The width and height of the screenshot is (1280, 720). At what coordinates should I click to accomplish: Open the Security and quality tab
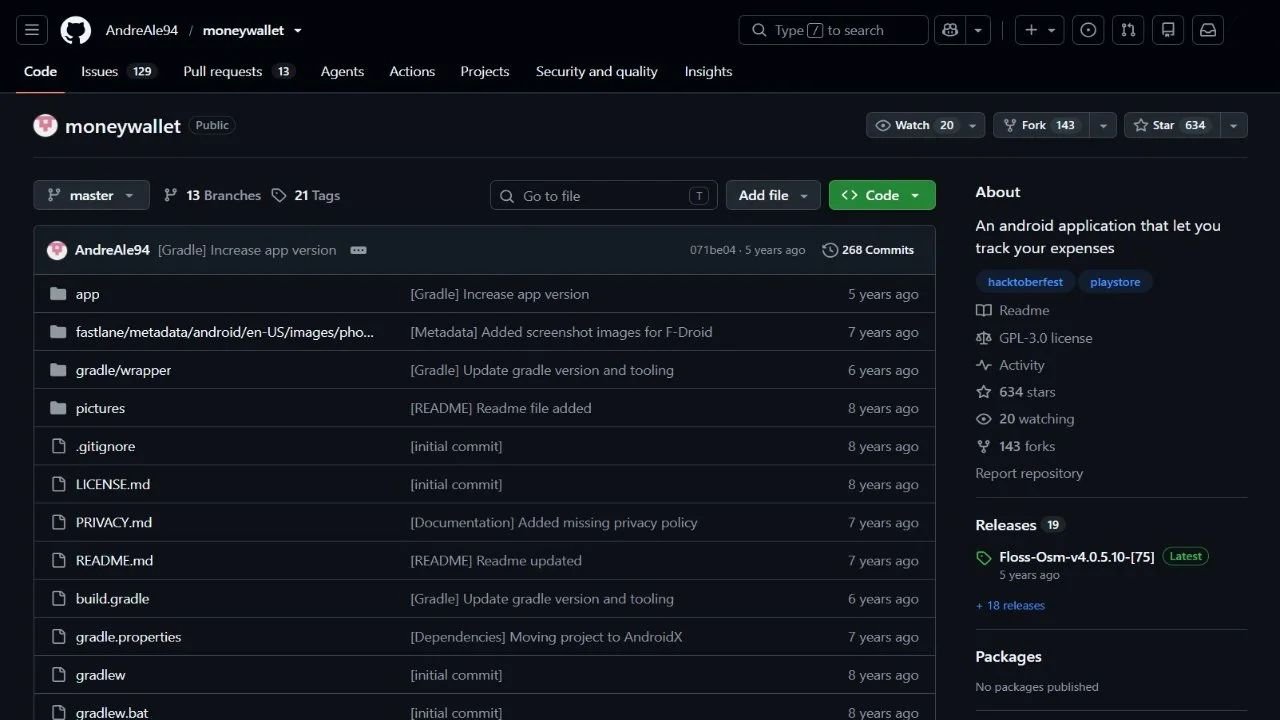[597, 71]
